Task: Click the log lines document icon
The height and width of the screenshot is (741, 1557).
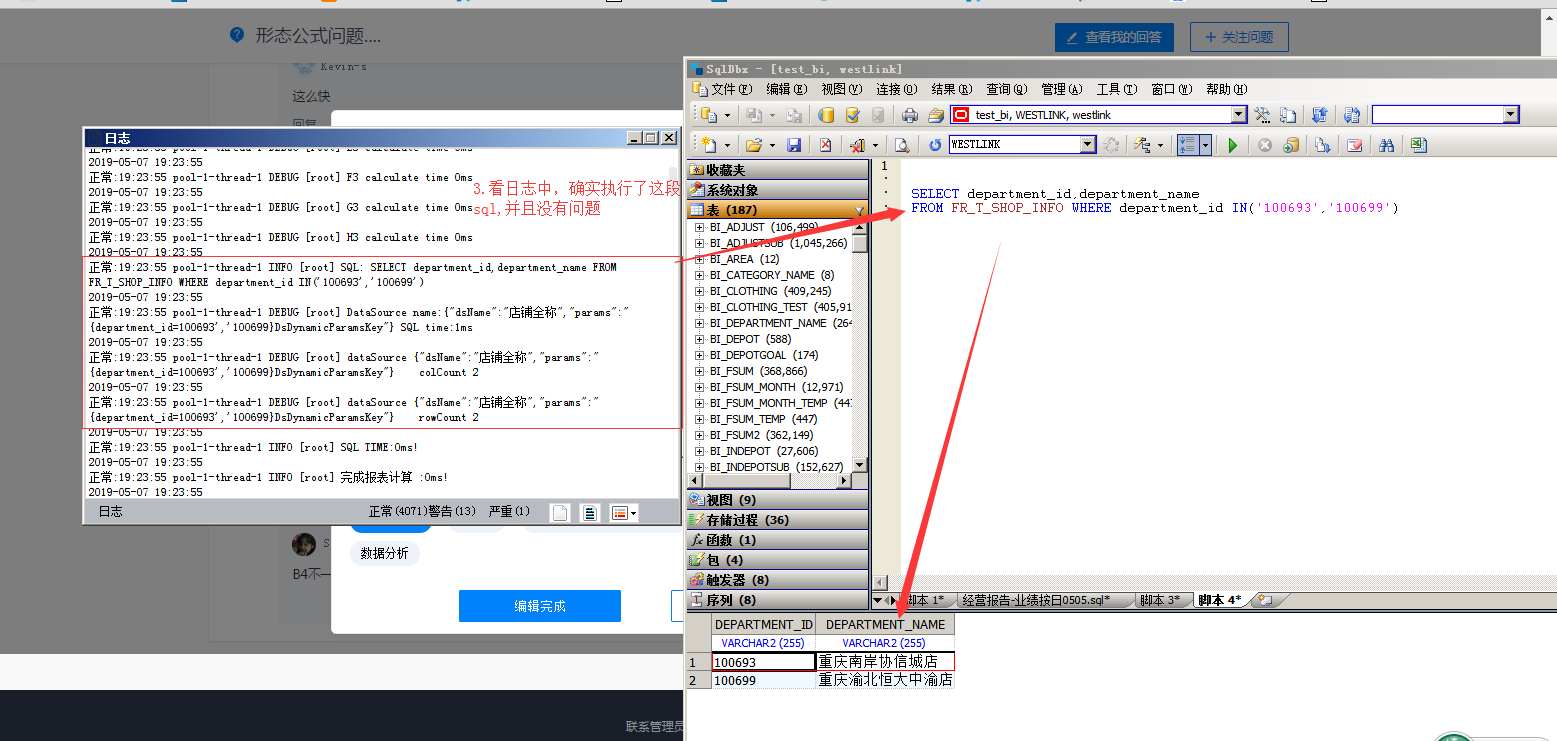Action: coord(591,512)
